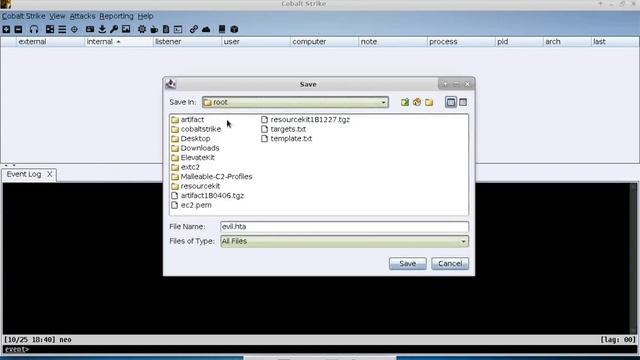Open the credentials card icon

tap(90, 29)
